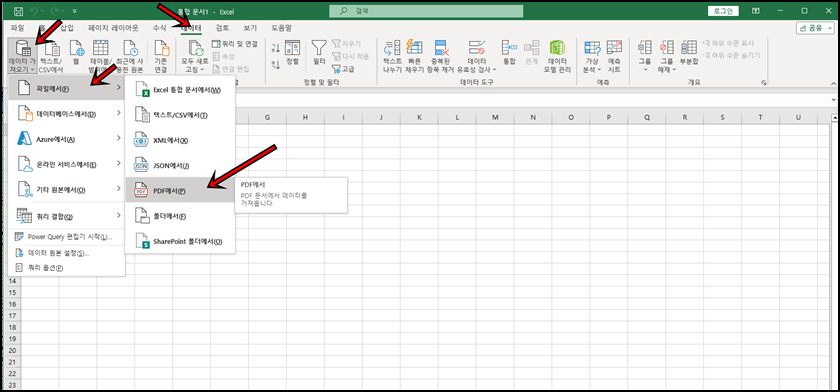Click 중복된 항목 제거 (Remove Duplicates)
The image size is (840, 392).
pos(441,56)
